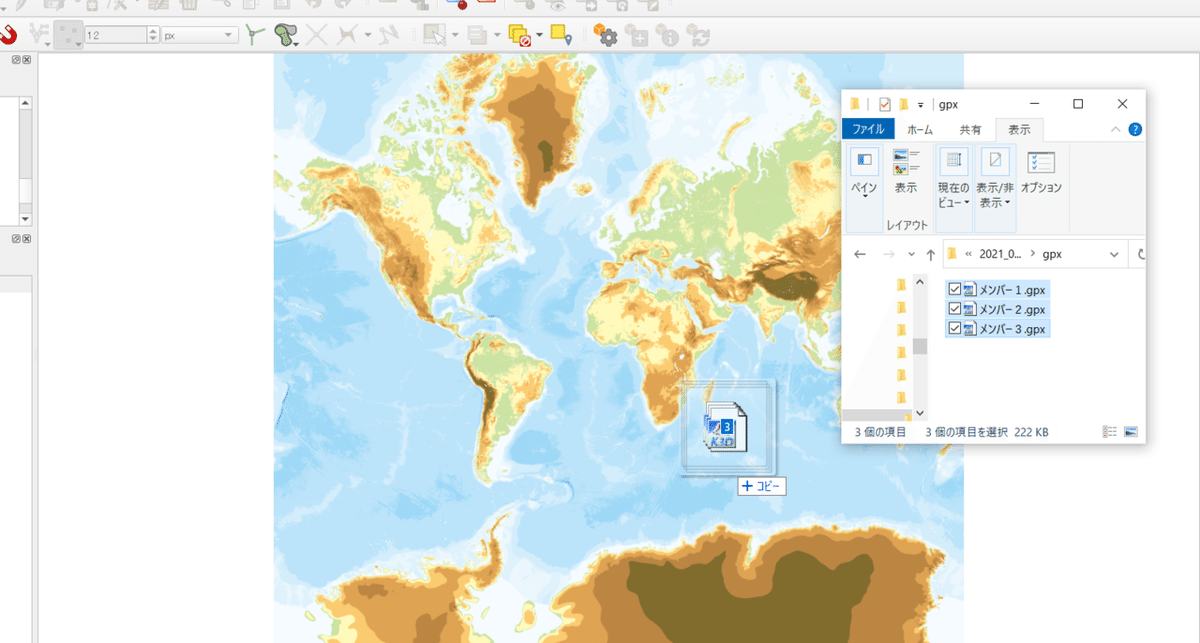Toggle snapping on intersection X icon

(x=317, y=35)
